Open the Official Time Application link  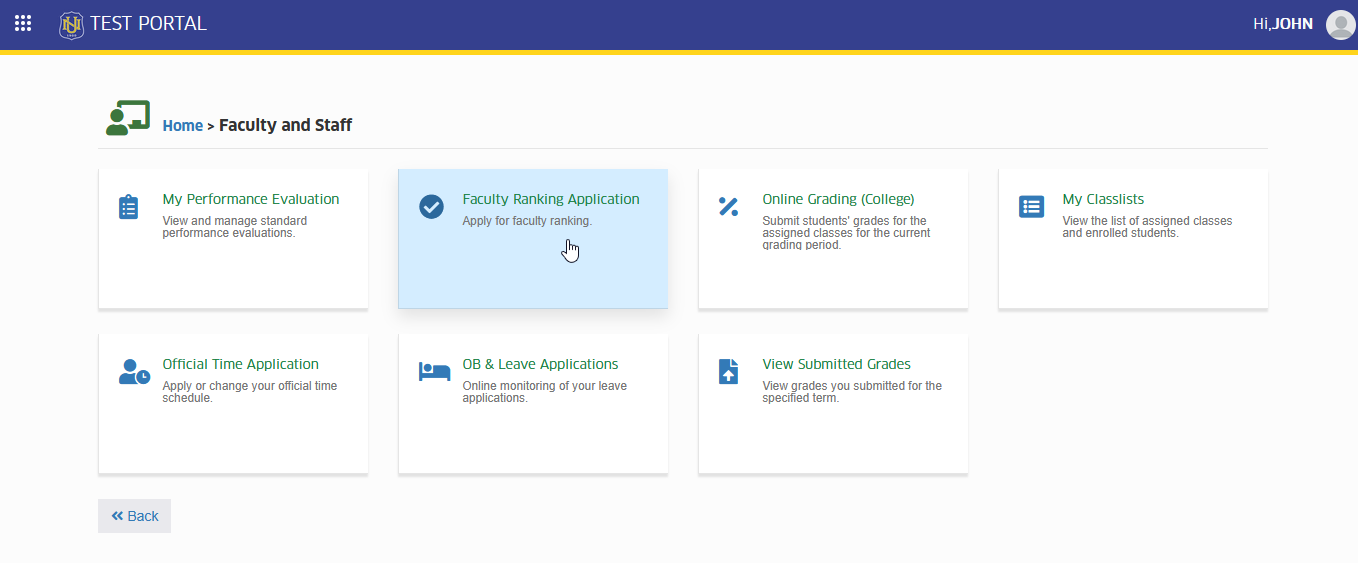(x=241, y=364)
